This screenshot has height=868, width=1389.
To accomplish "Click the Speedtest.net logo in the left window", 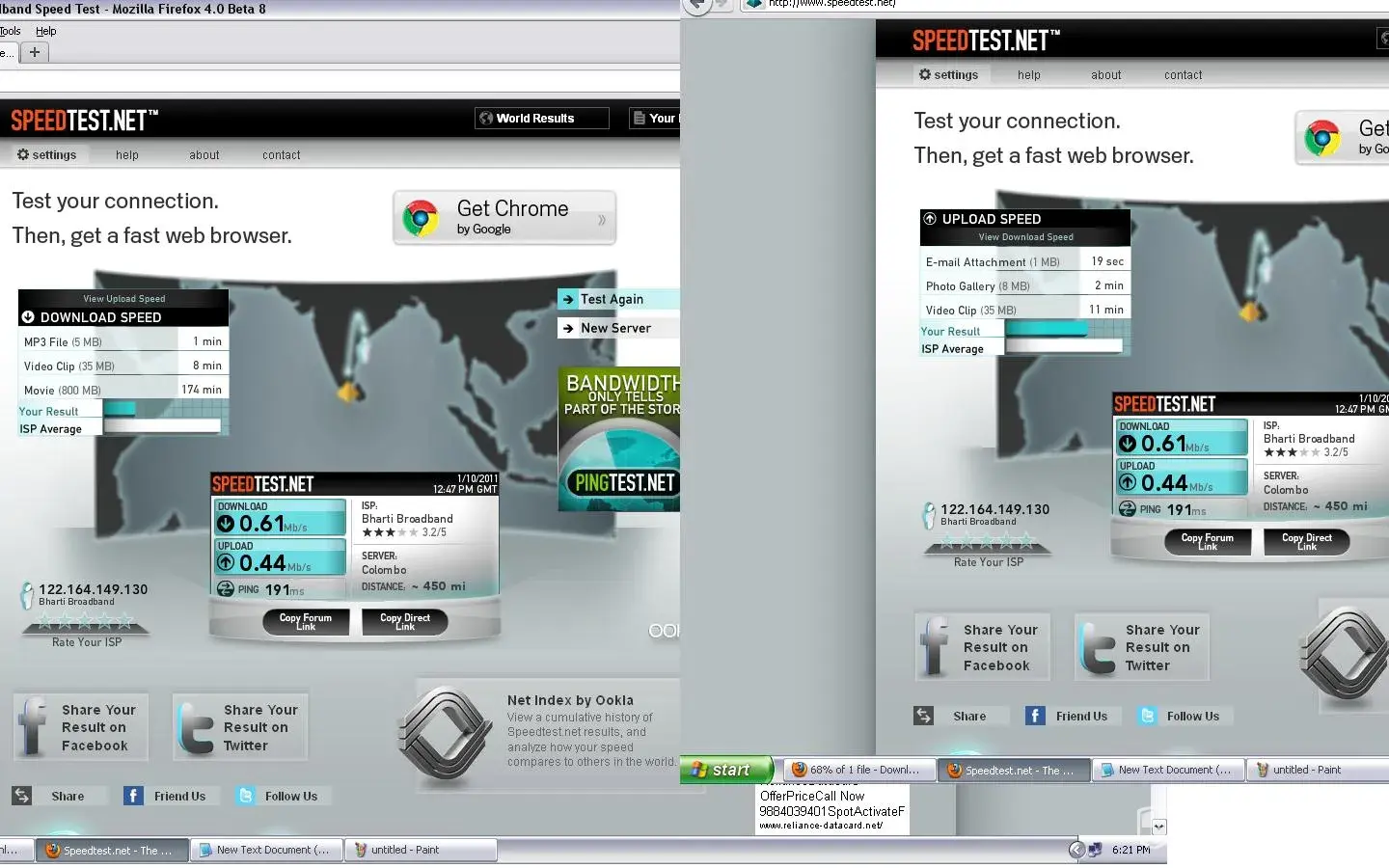I will (x=85, y=120).
